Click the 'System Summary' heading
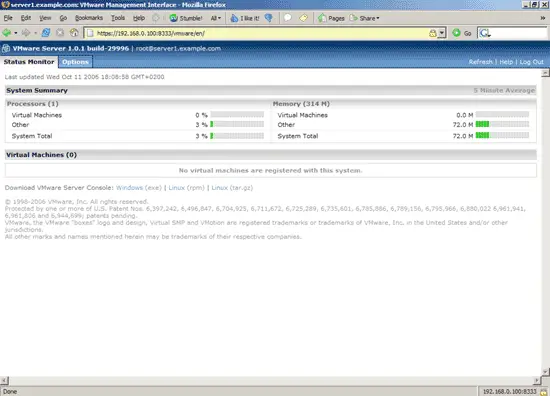Image resolution: width=550 pixels, height=396 pixels. coord(37,90)
